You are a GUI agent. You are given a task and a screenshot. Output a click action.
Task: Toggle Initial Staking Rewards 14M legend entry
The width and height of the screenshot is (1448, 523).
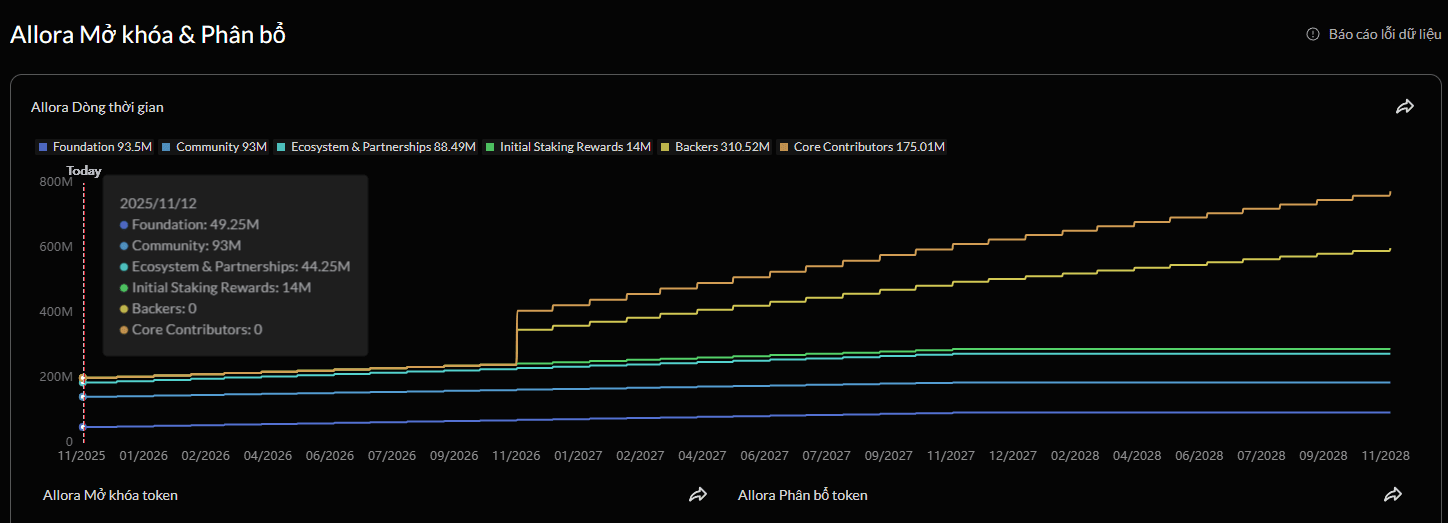click(x=568, y=147)
